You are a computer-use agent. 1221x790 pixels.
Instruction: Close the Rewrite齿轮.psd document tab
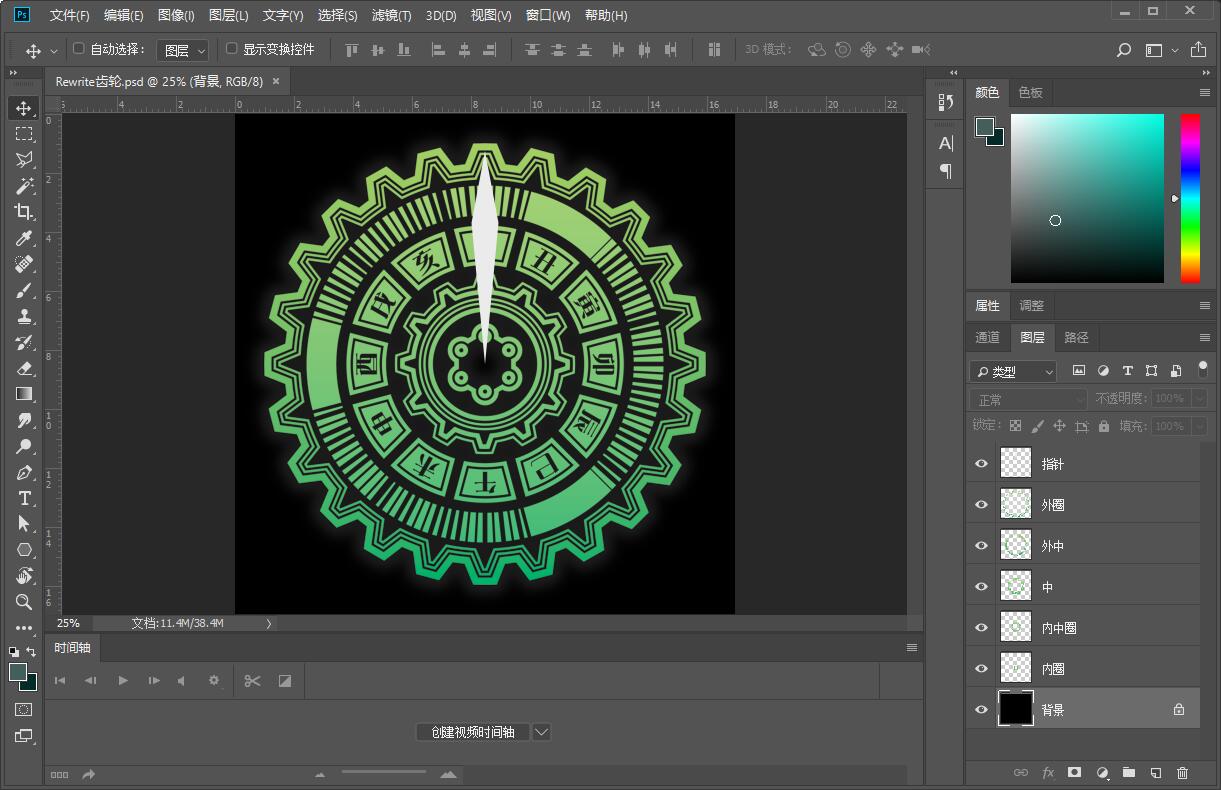pyautogui.click(x=276, y=81)
